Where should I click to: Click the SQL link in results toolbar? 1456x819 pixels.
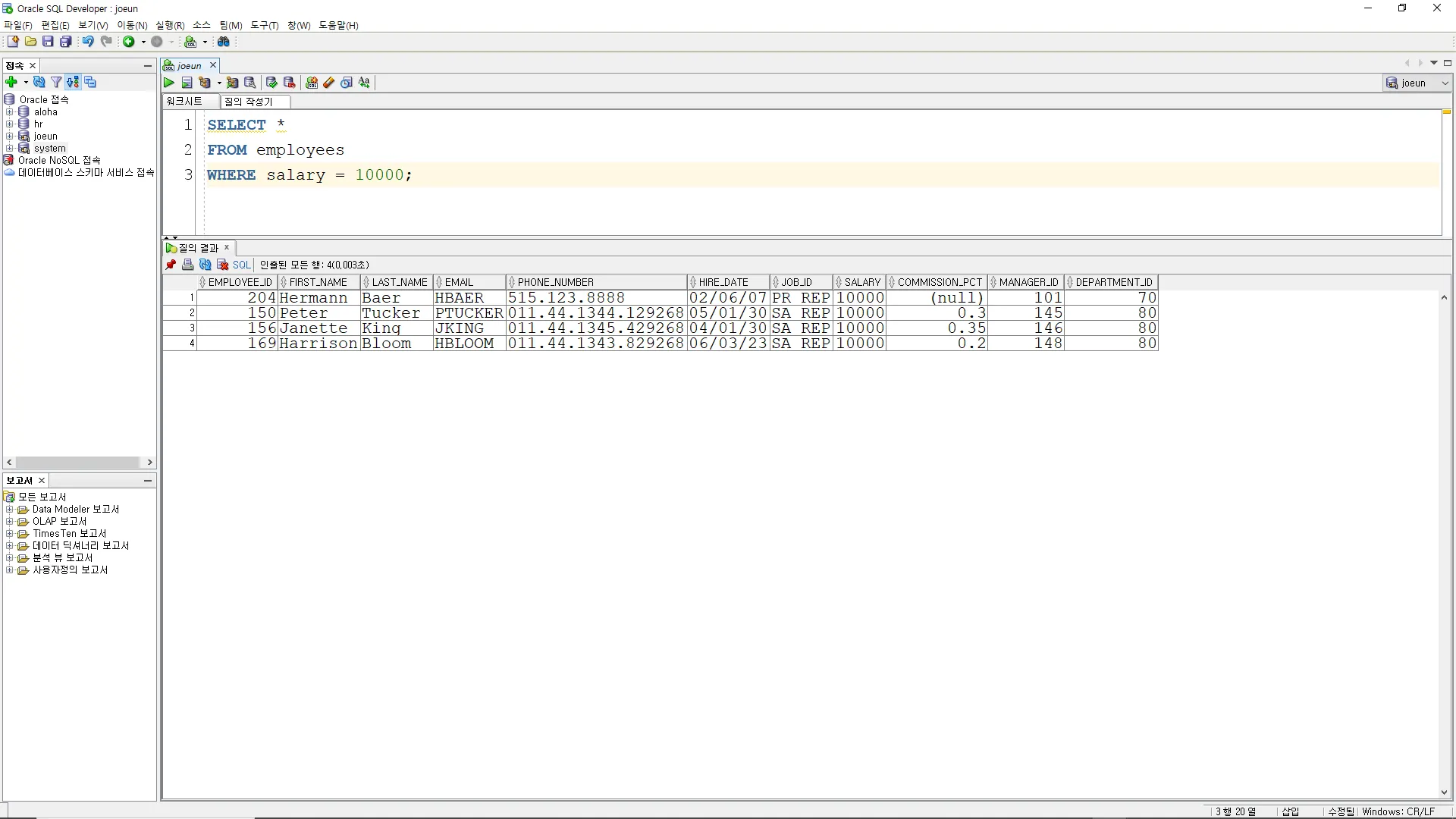(x=241, y=265)
